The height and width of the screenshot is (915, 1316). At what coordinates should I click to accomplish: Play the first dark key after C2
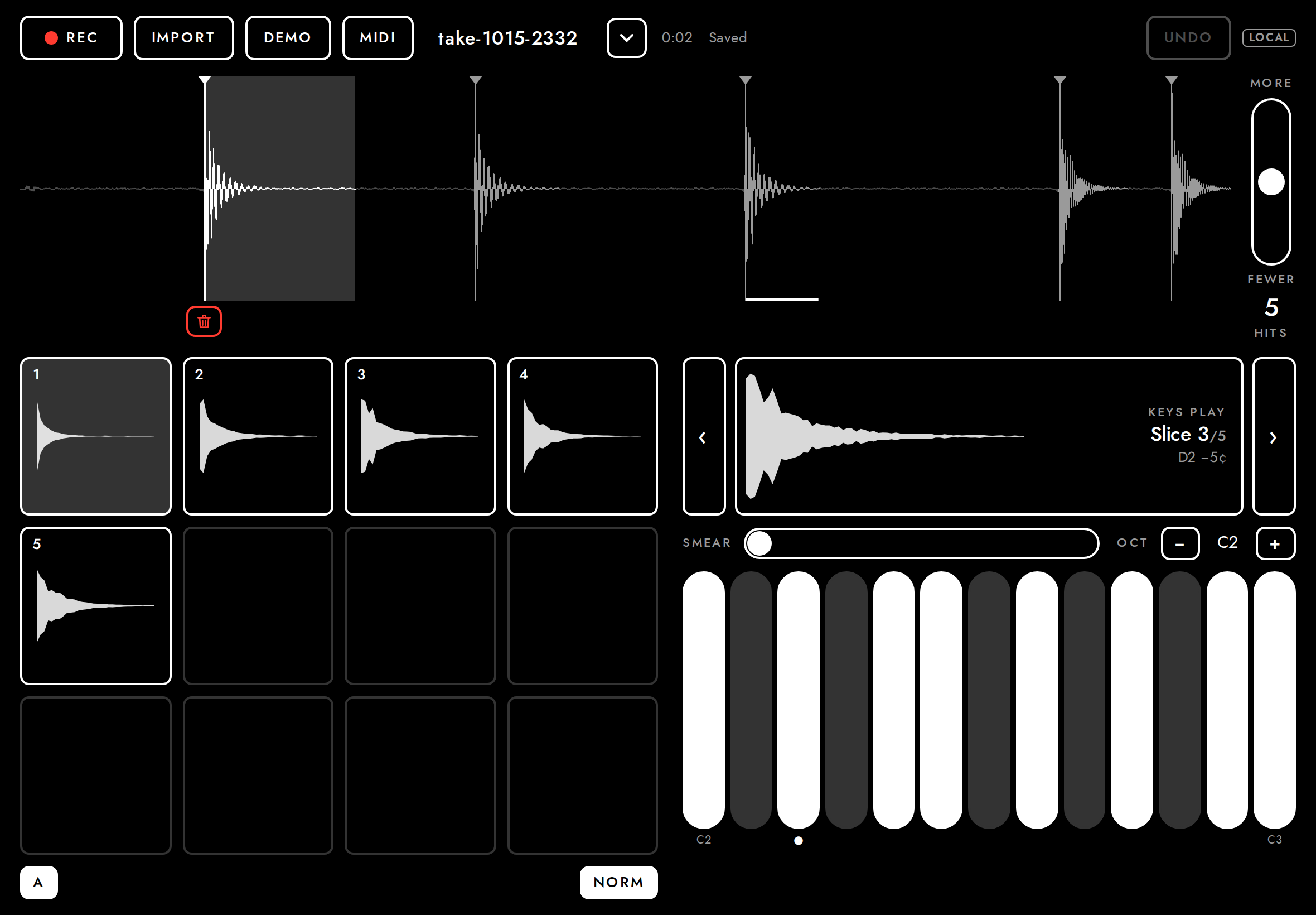(x=751, y=700)
